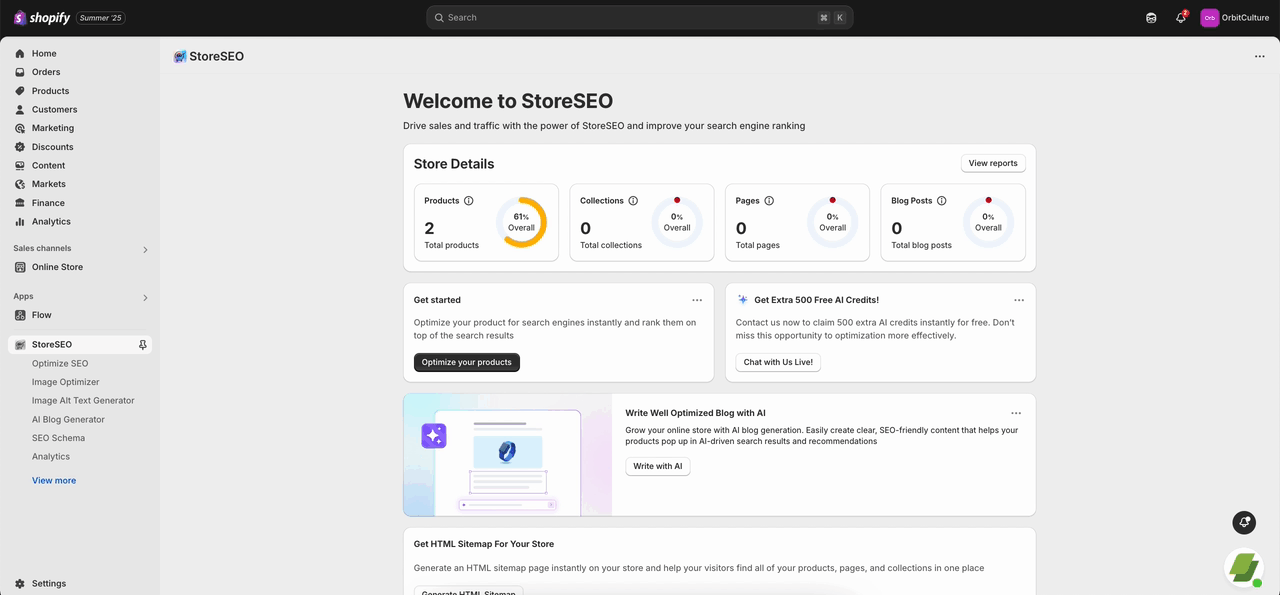
Task: Click the notifications bell icon
Action: (x=1180, y=18)
